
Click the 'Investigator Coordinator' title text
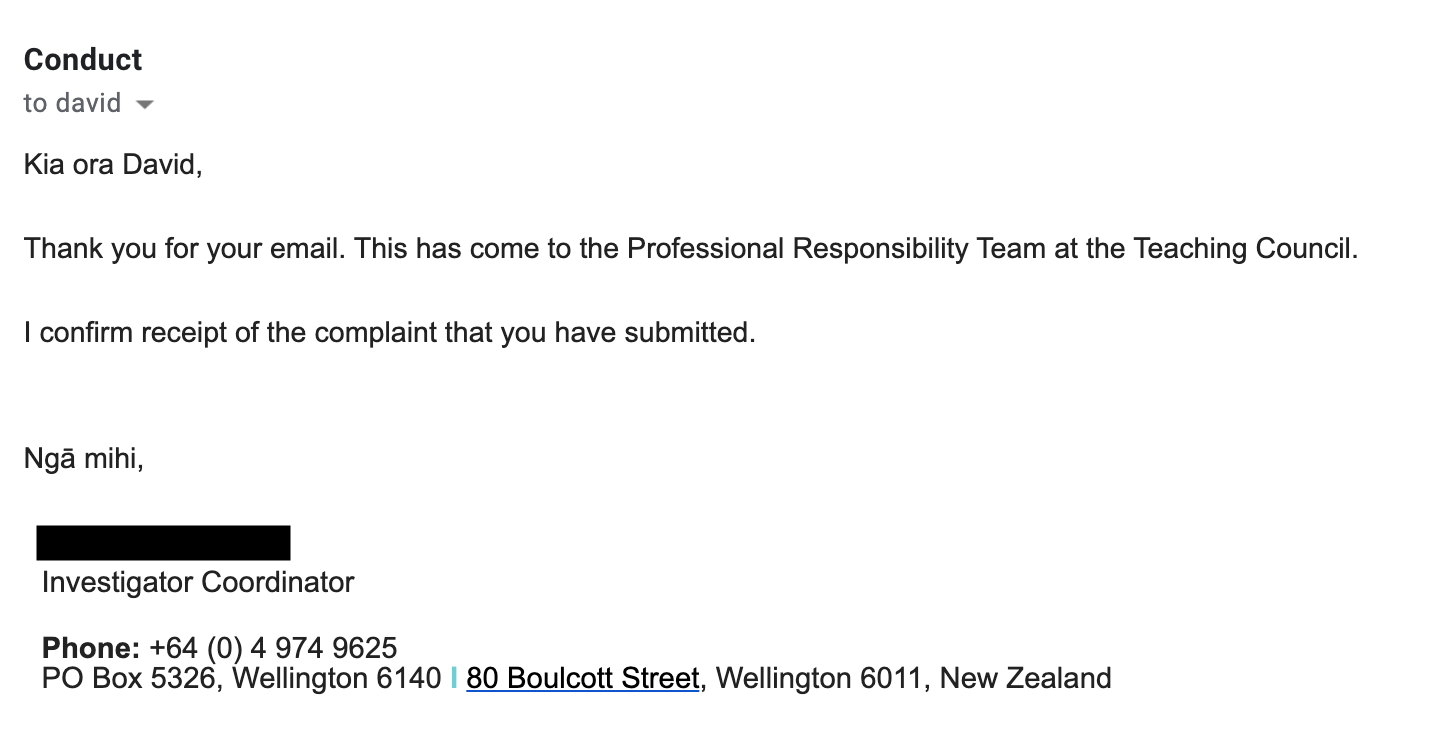pos(198,582)
